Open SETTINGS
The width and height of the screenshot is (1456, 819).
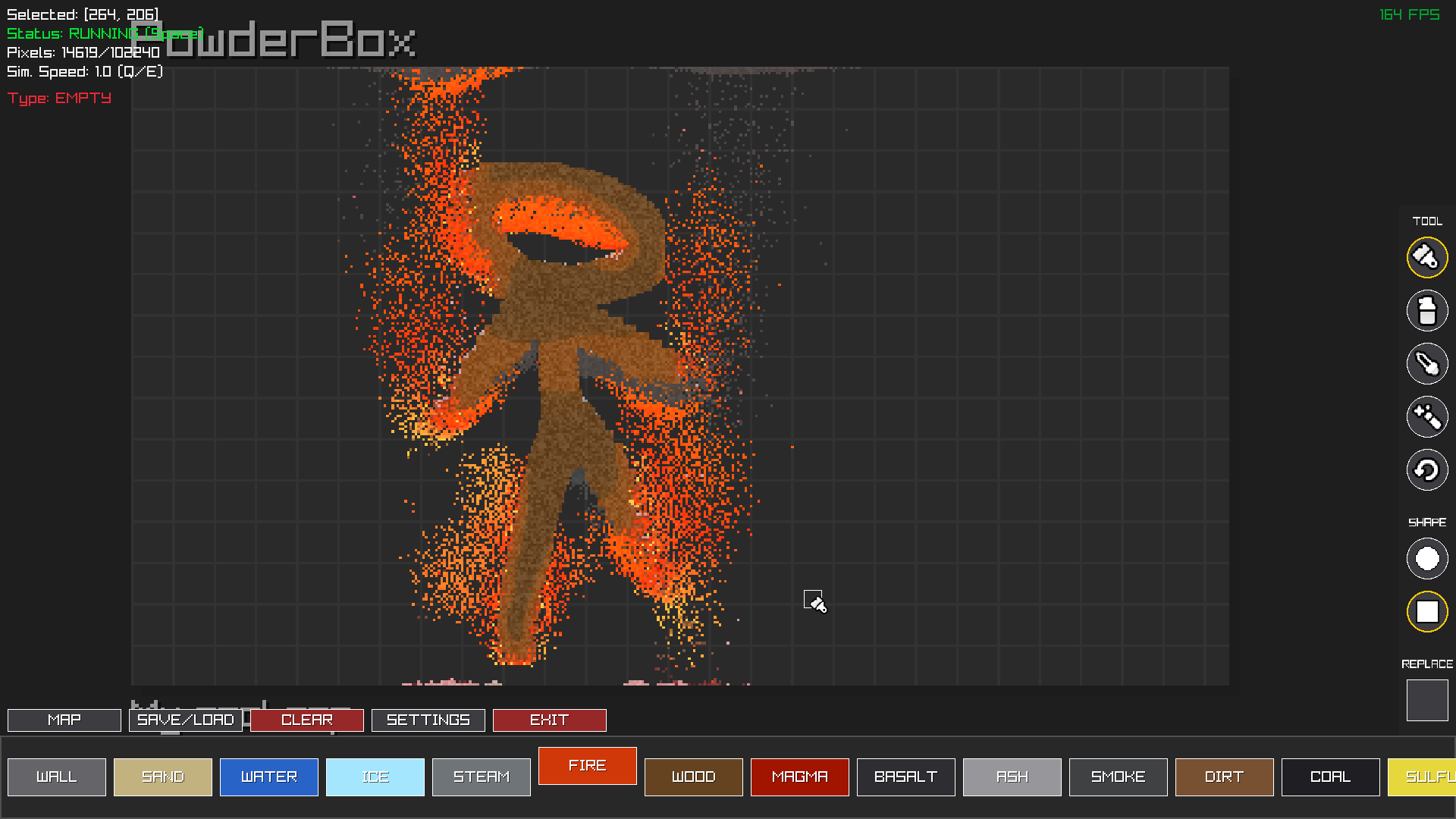(x=428, y=720)
